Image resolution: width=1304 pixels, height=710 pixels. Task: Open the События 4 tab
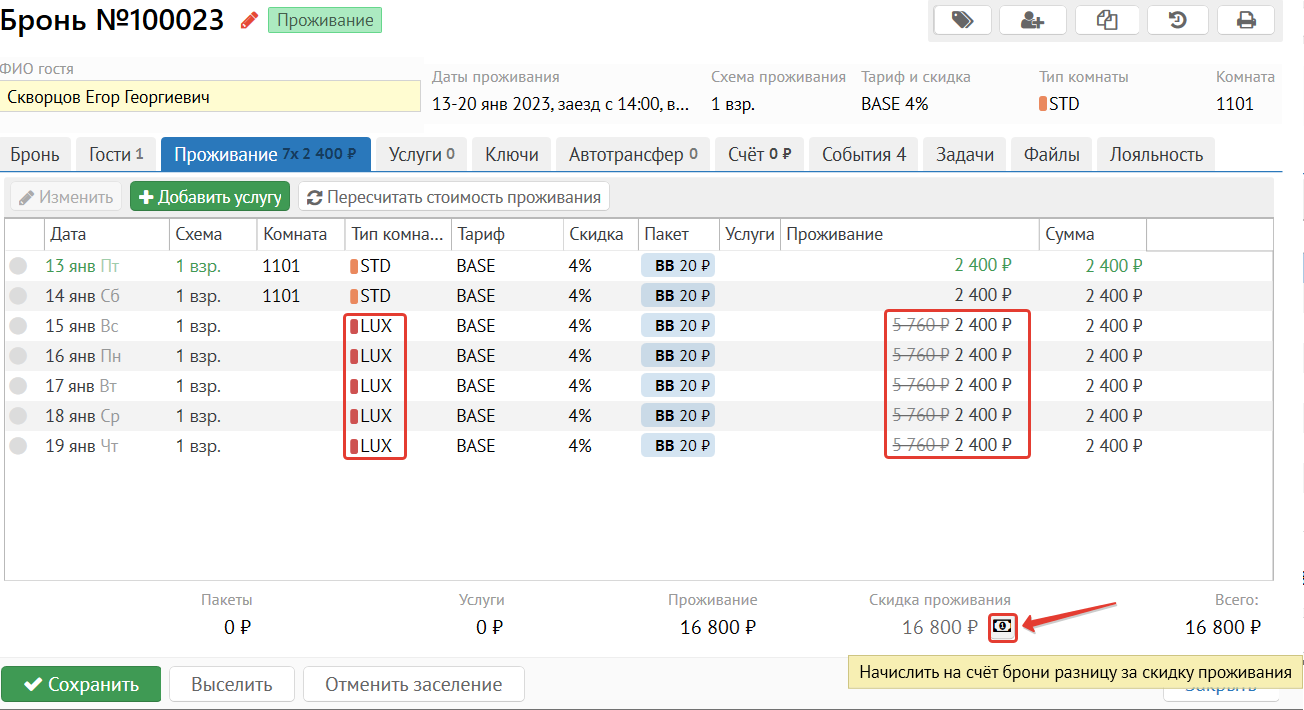(863, 154)
